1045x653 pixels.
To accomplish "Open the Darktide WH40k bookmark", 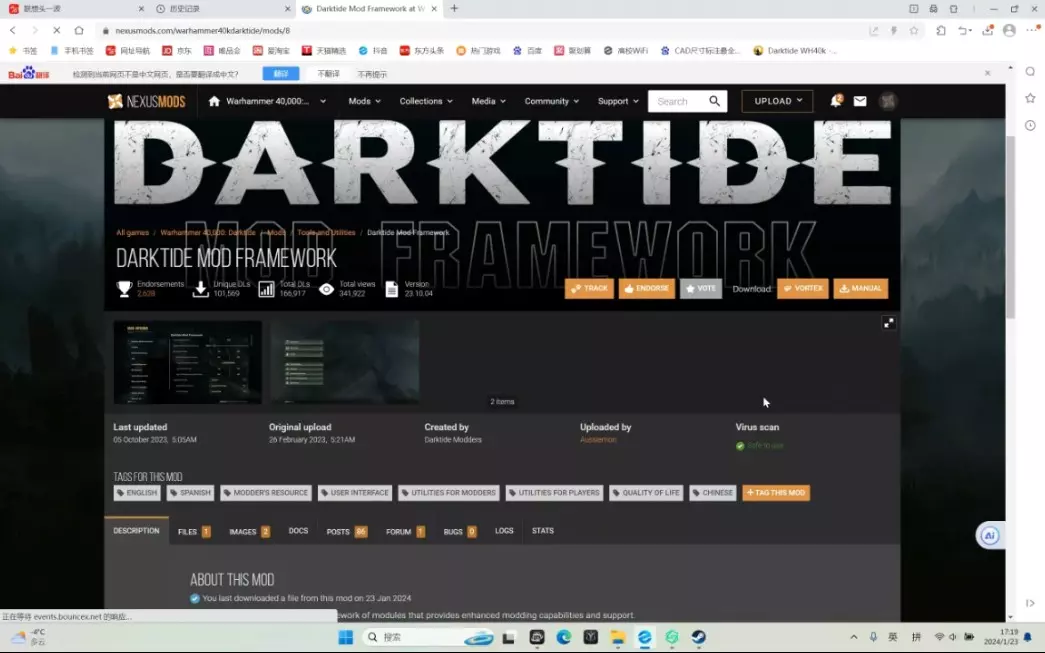I will pos(794,51).
